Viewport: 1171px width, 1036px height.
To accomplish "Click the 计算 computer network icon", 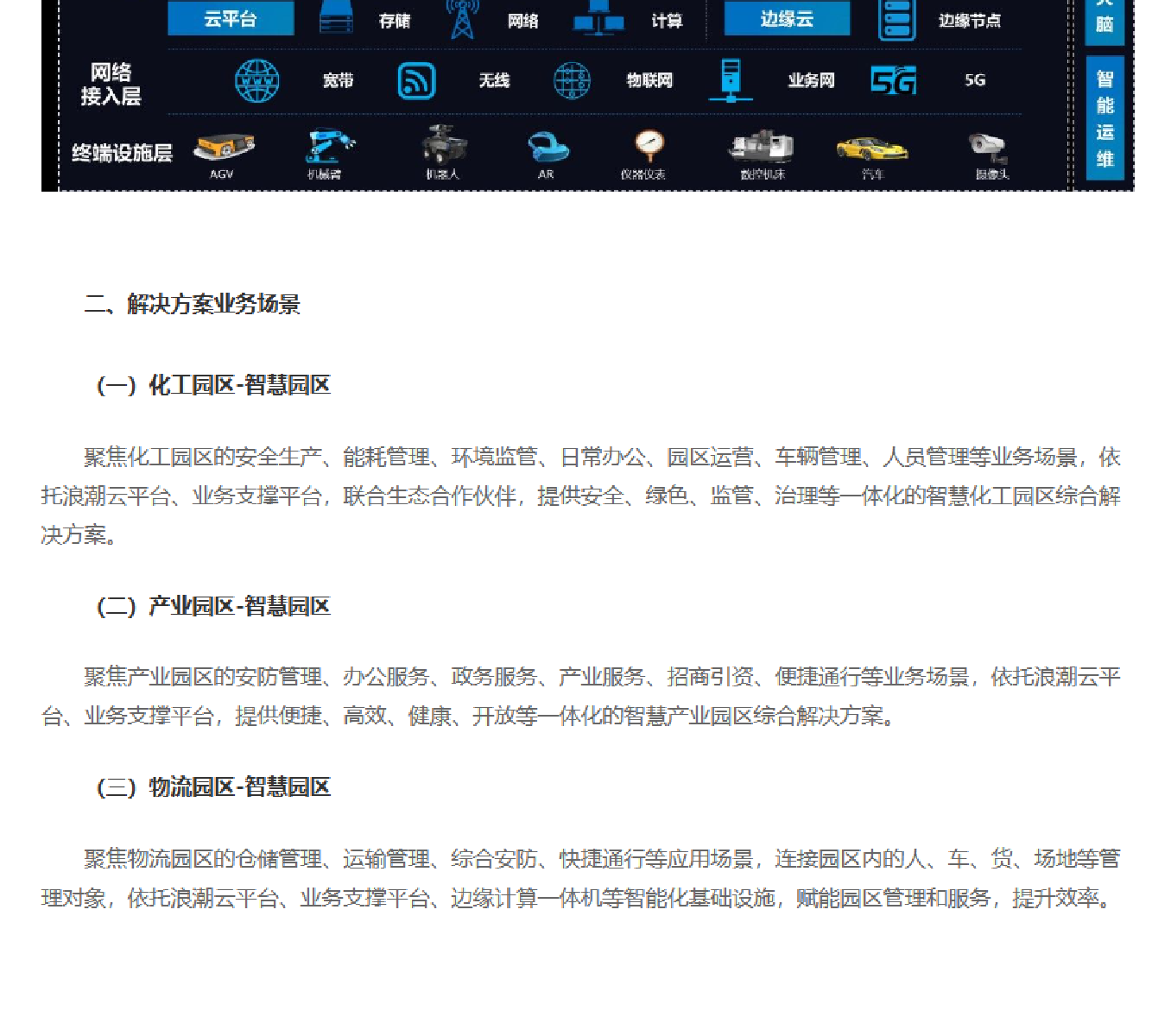I will click(x=598, y=17).
